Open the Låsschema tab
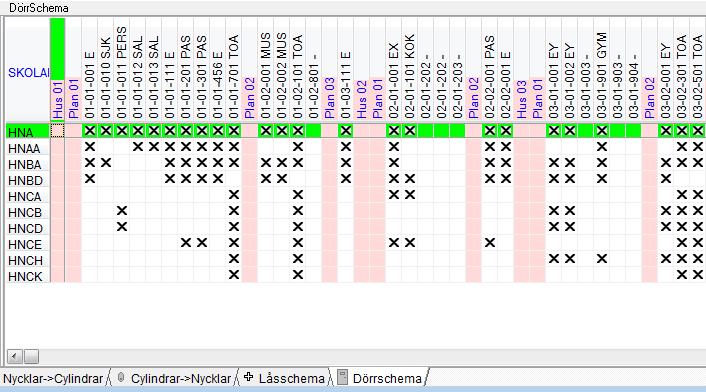 [291, 378]
